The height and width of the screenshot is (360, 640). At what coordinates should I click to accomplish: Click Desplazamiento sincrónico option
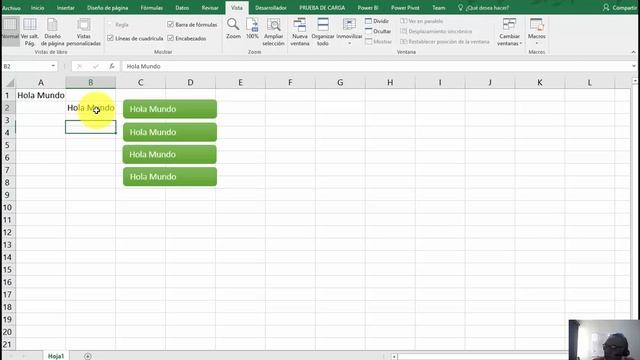click(x=436, y=31)
